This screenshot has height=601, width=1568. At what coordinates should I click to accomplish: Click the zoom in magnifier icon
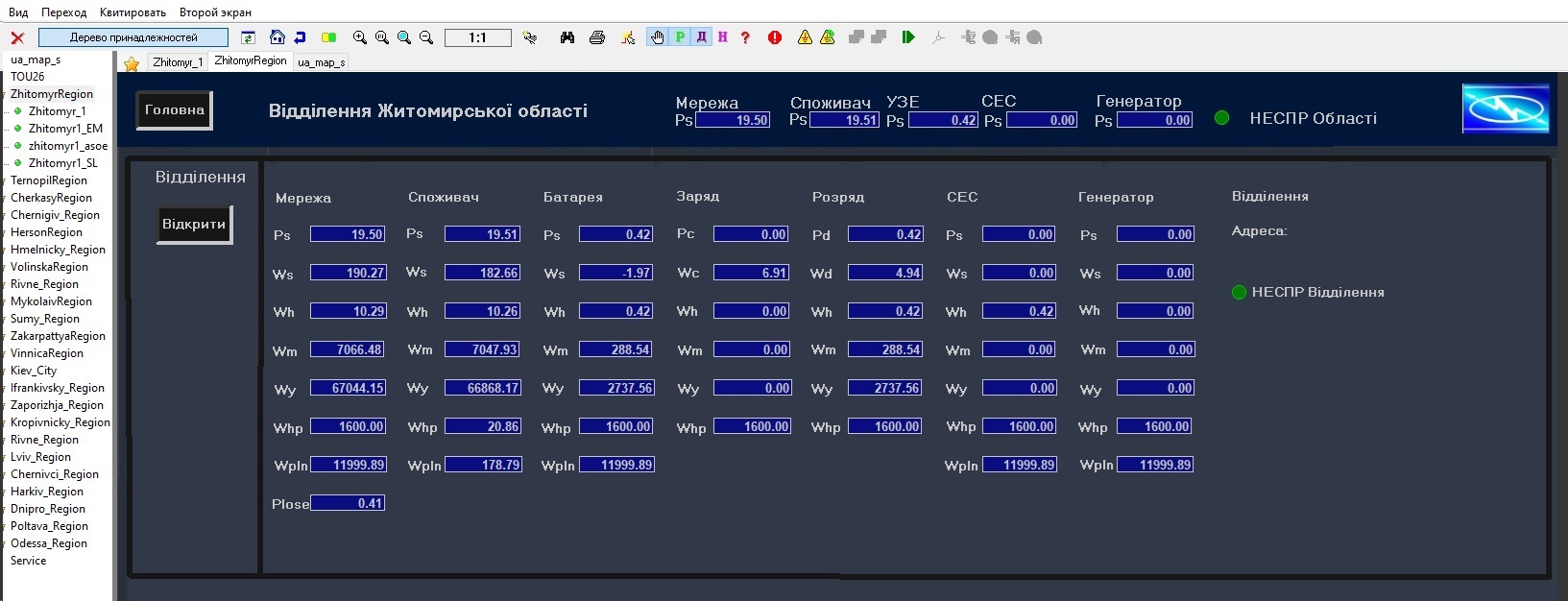click(360, 37)
